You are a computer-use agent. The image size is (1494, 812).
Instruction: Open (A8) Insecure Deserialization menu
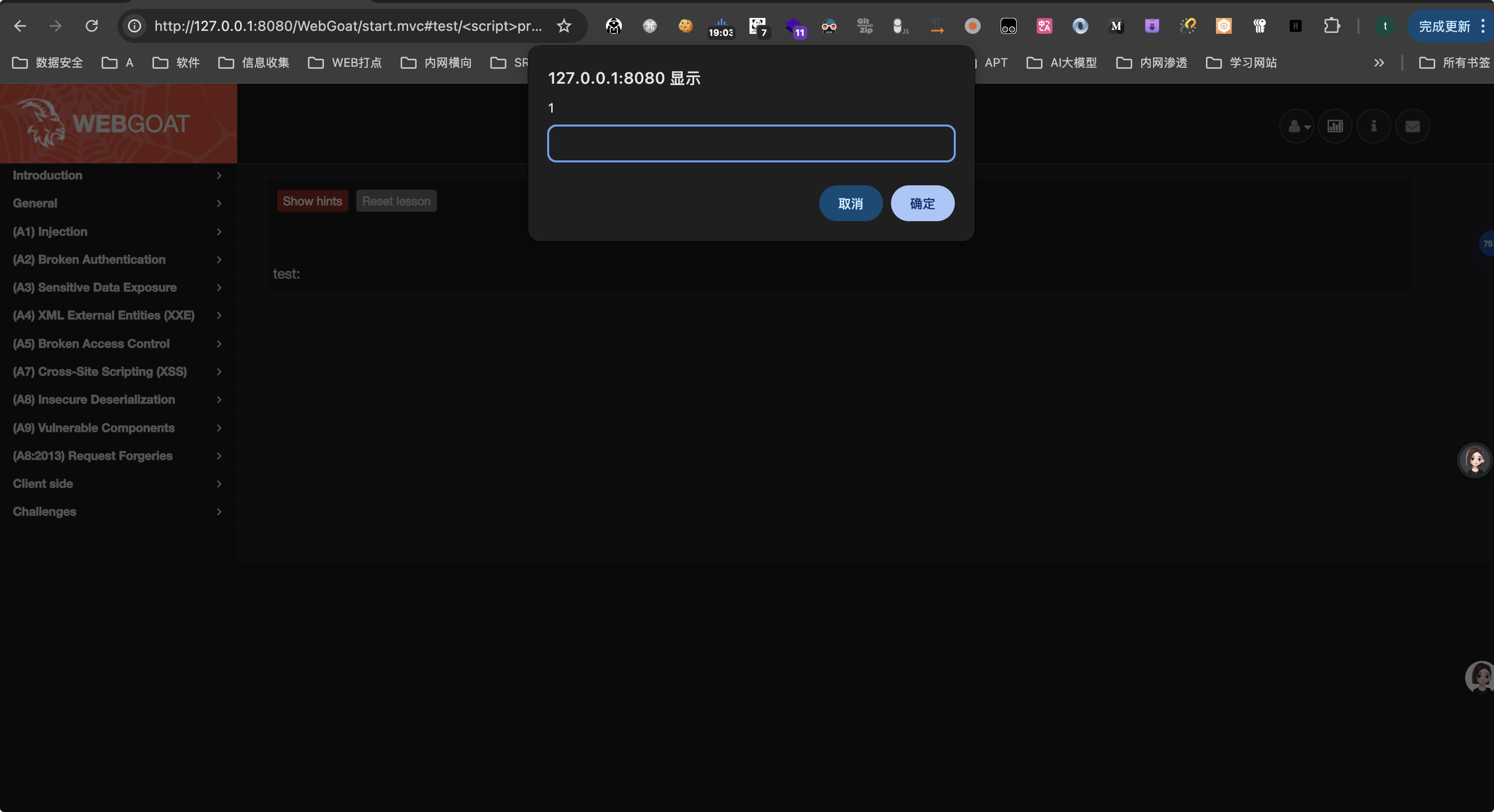pyautogui.click(x=118, y=400)
